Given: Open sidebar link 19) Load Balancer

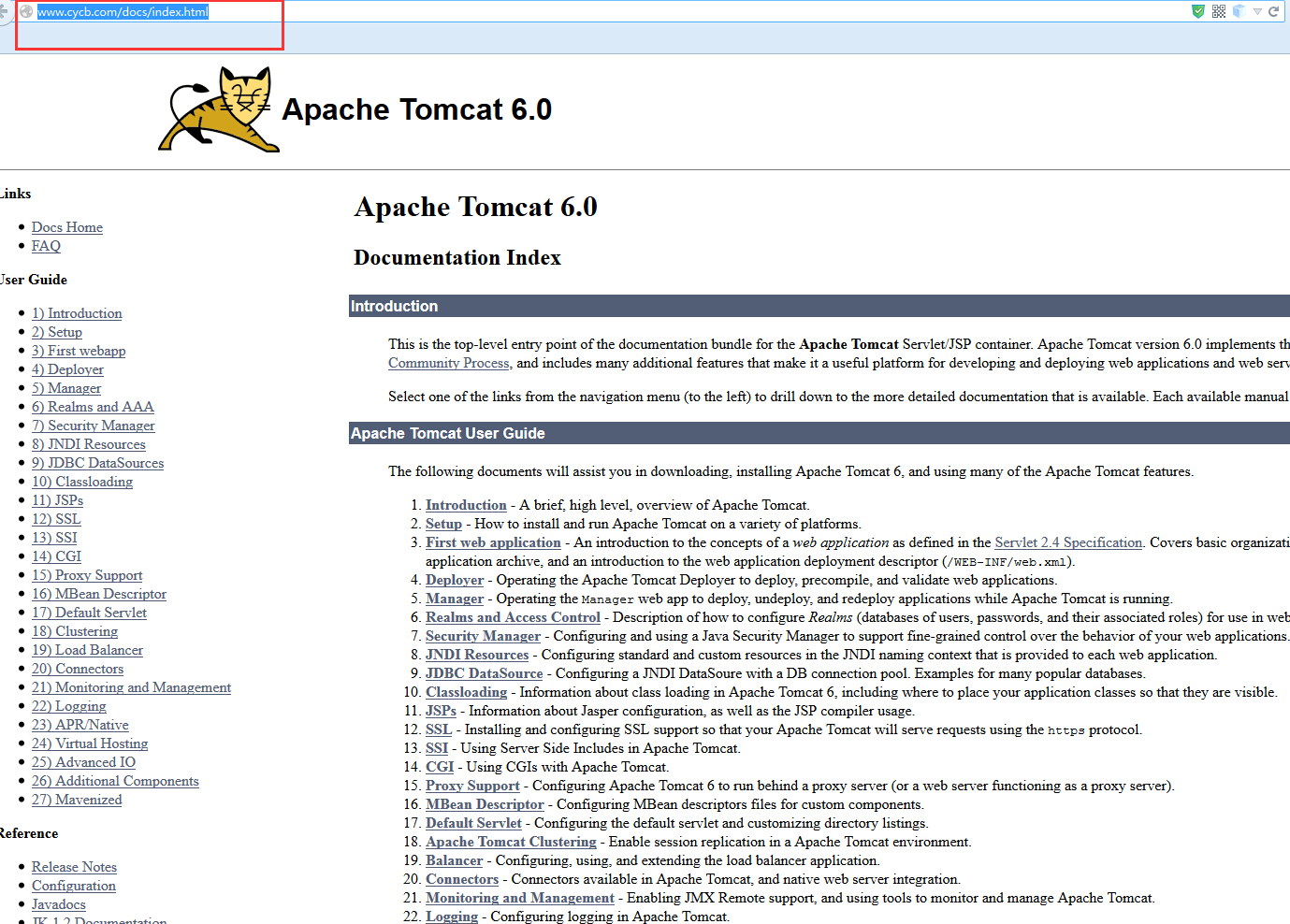Looking at the screenshot, I should (x=87, y=650).
